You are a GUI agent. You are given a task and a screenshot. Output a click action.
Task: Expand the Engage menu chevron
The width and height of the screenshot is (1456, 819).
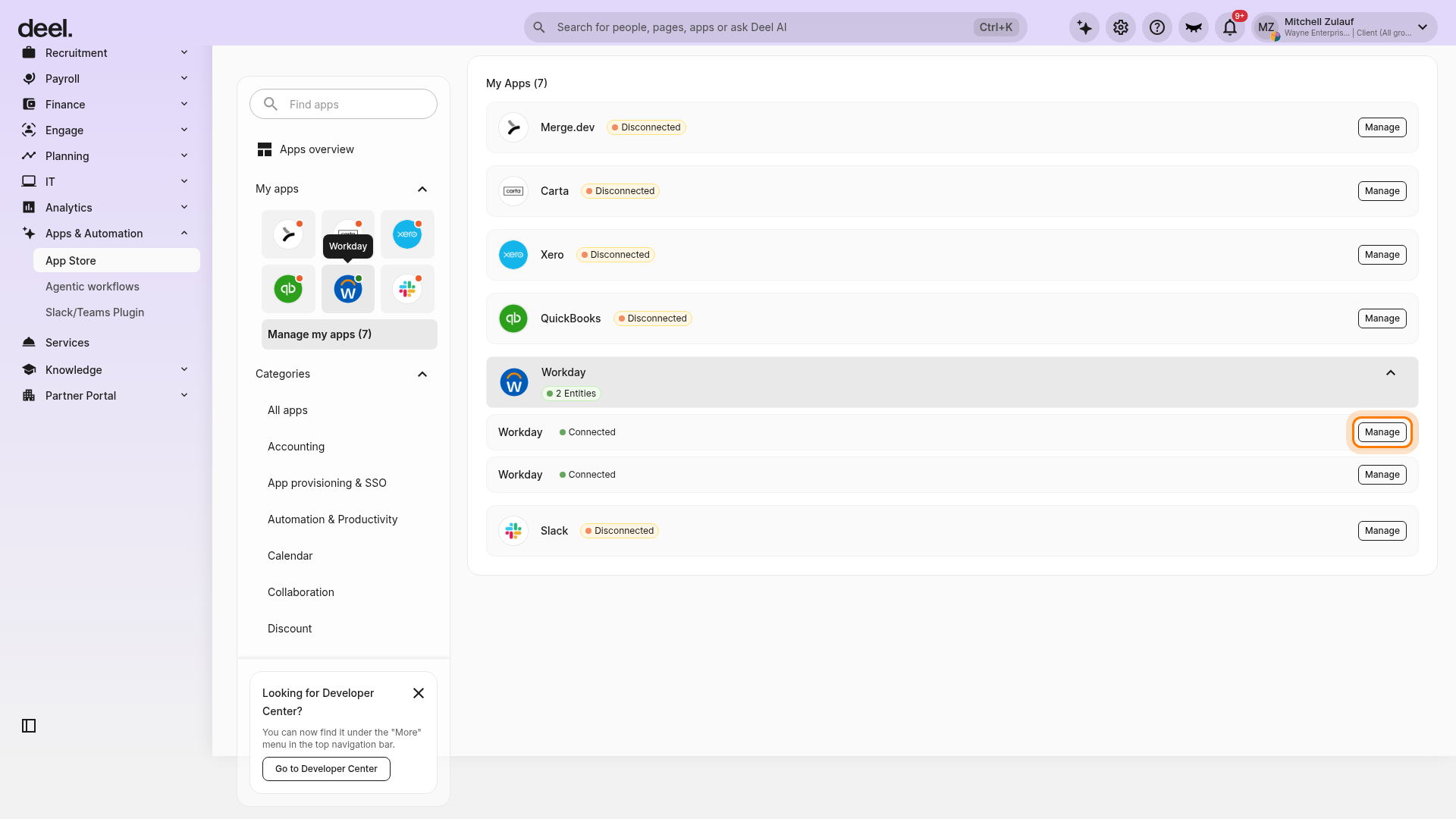click(184, 130)
